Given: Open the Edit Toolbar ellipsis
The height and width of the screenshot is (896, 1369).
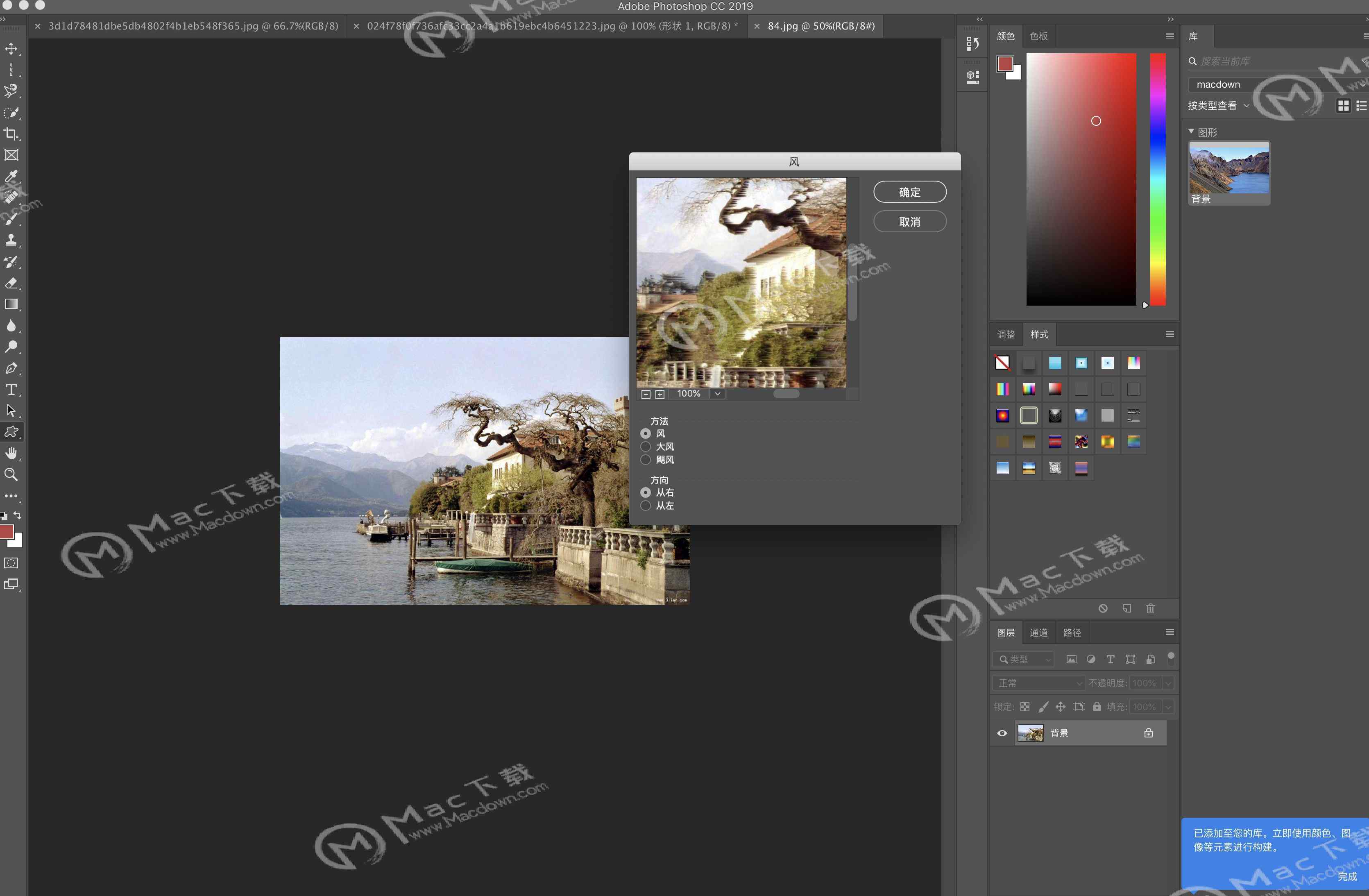Looking at the screenshot, I should point(11,496).
